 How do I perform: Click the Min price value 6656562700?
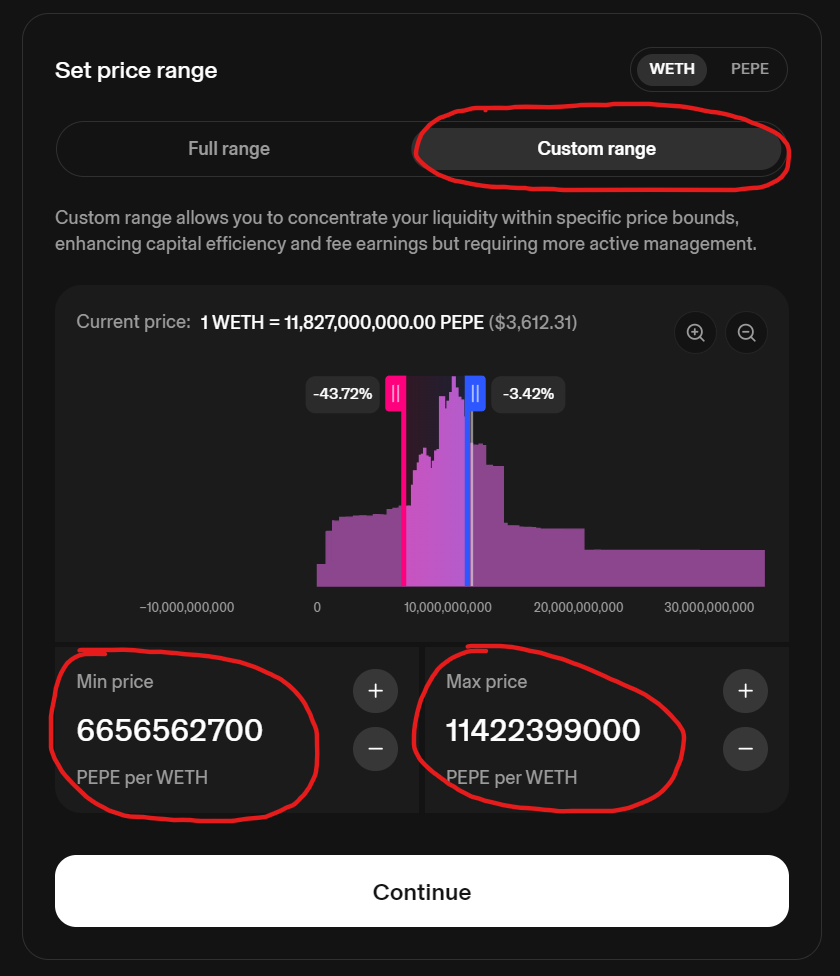click(170, 731)
